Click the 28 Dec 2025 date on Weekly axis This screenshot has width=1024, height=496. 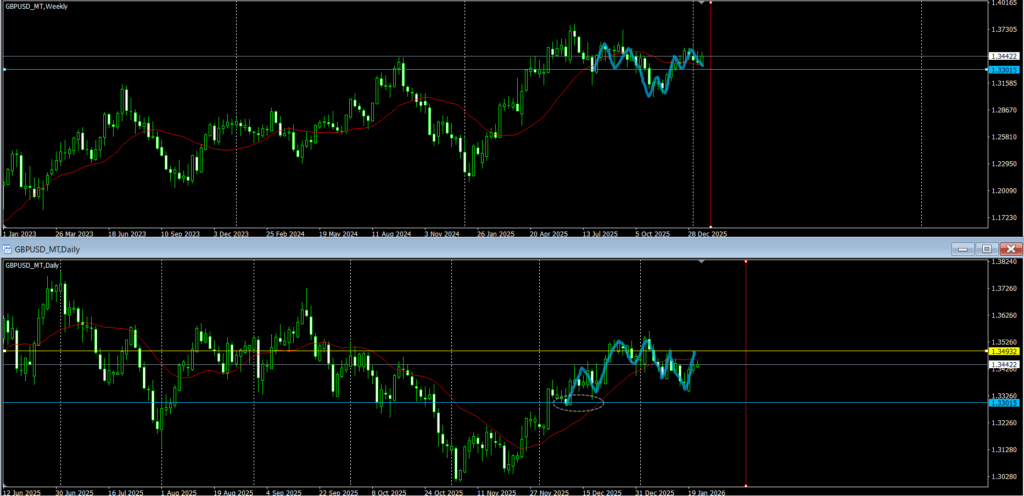tap(705, 233)
